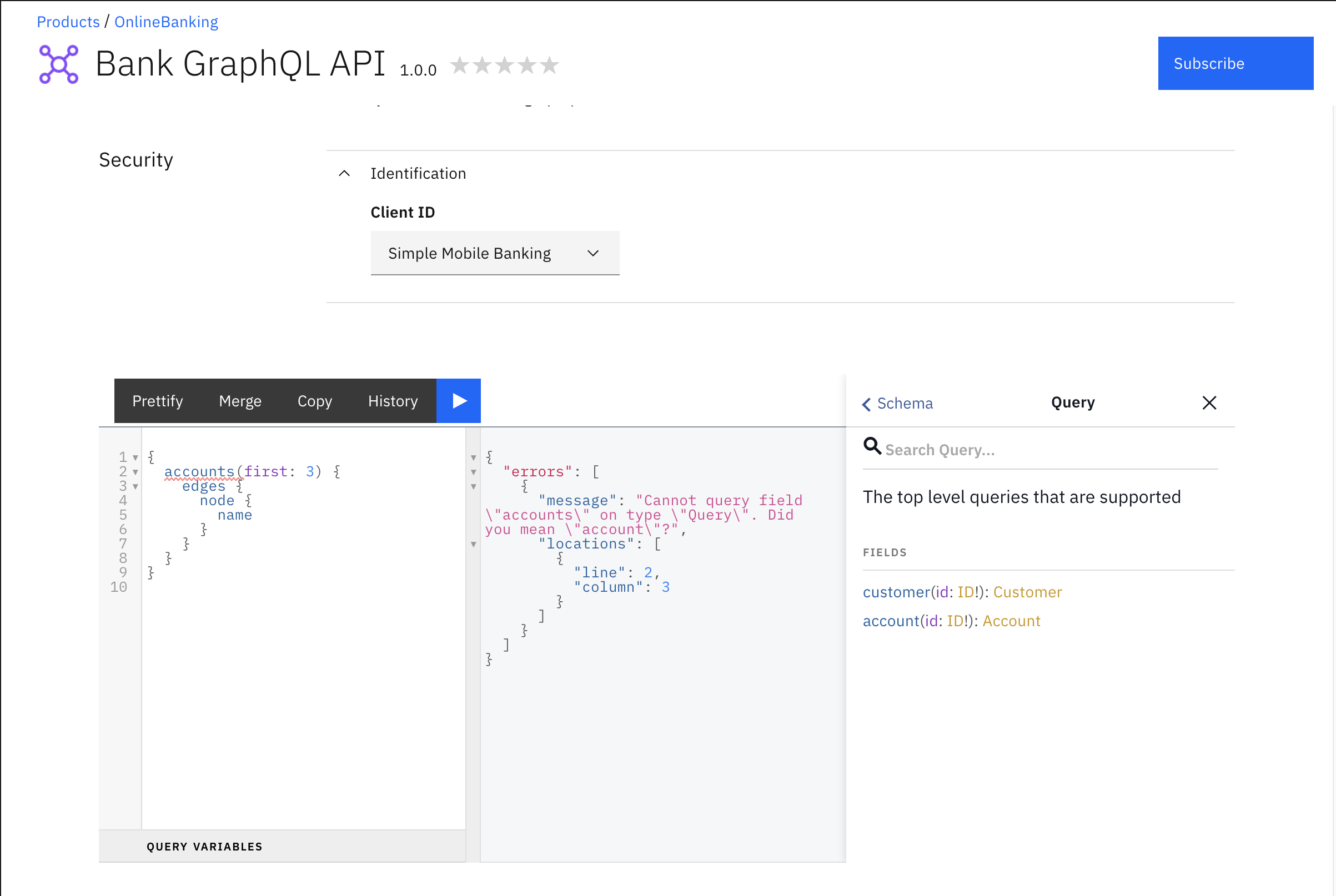Select the Query tab in schema panel

1072,403
